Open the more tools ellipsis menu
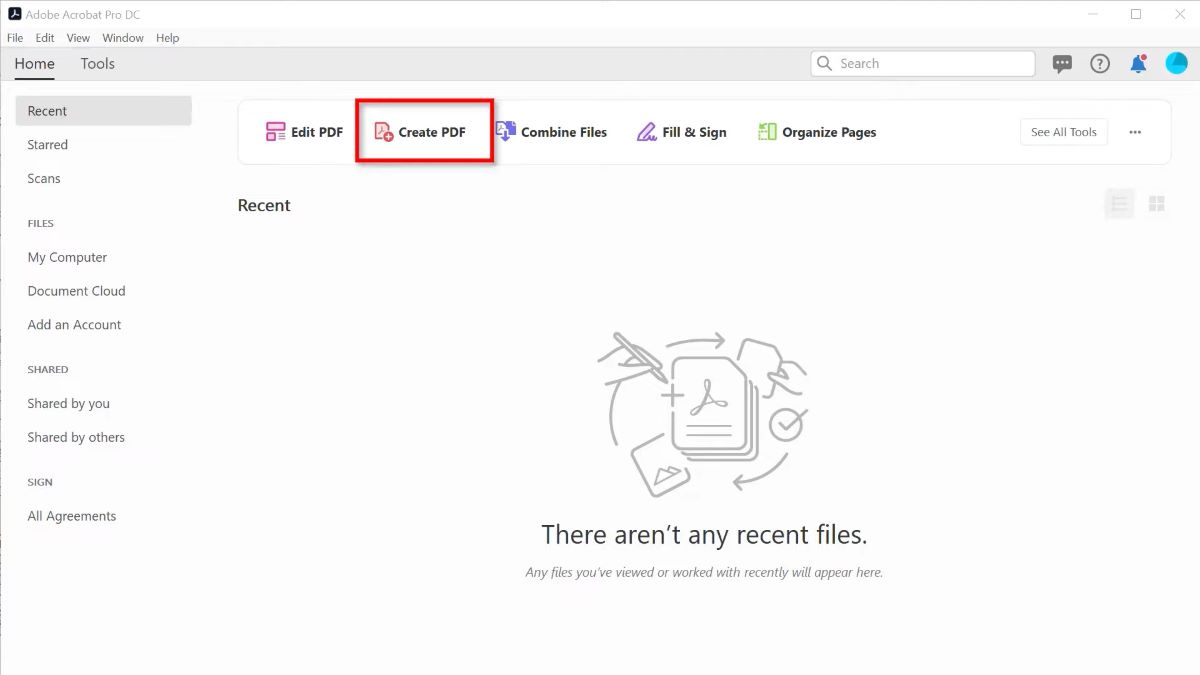This screenshot has height=675, width=1200. (x=1135, y=131)
